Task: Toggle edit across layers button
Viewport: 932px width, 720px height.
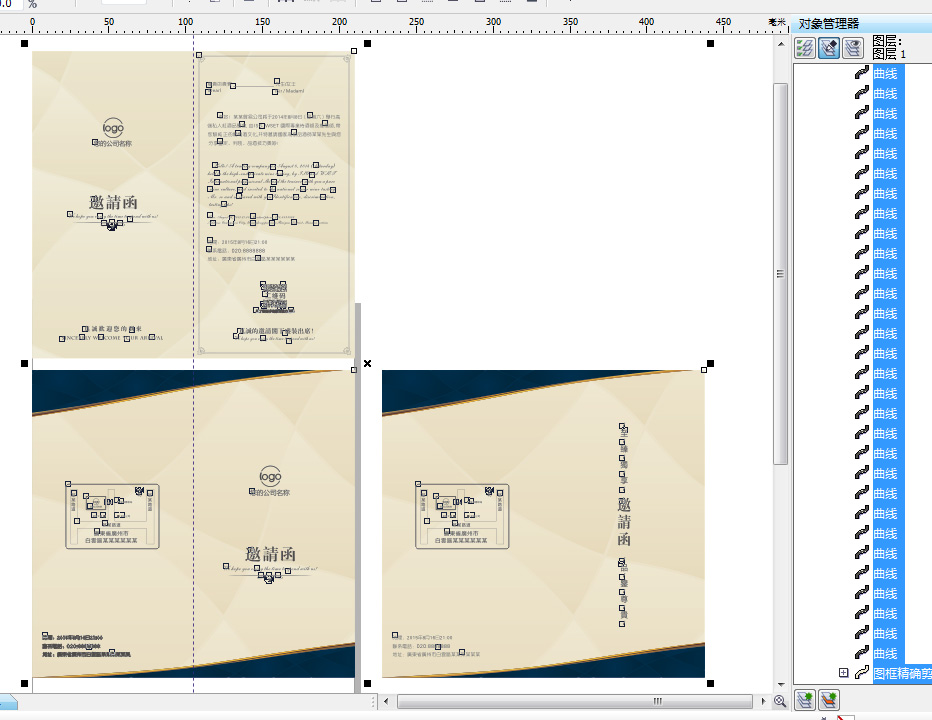Action: tap(829, 48)
